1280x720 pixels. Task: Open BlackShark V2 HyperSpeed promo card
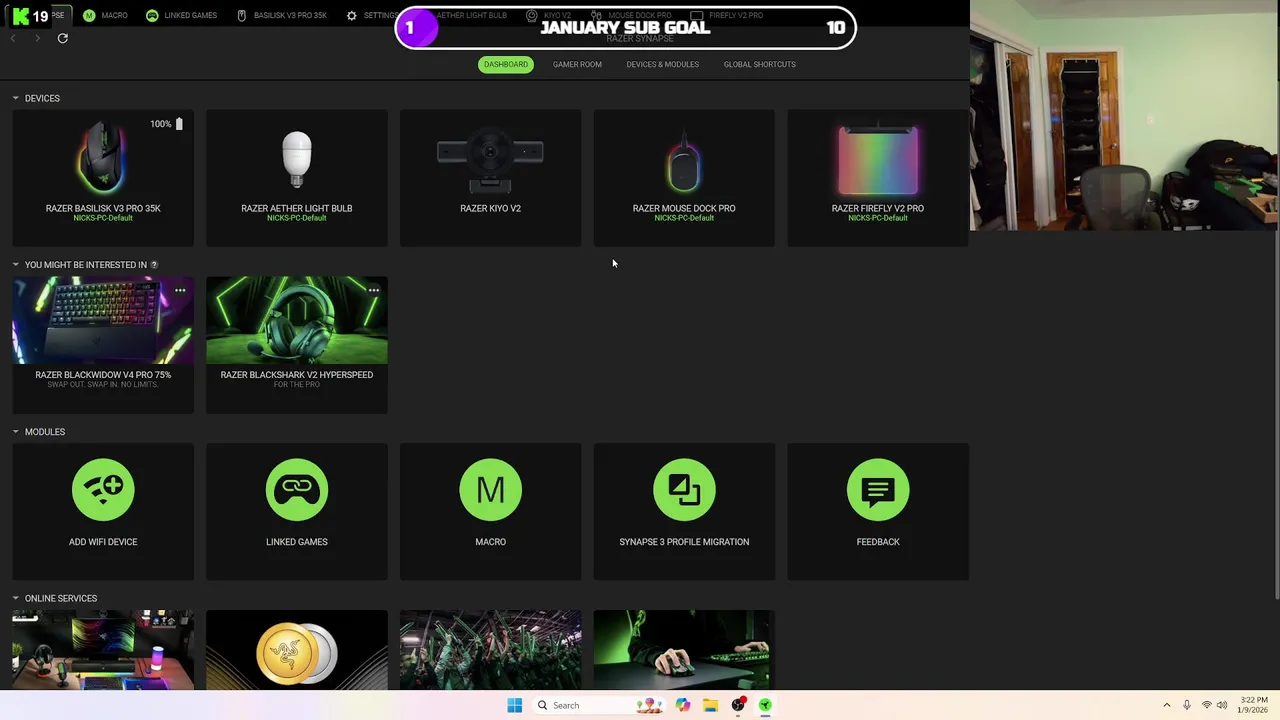point(297,345)
